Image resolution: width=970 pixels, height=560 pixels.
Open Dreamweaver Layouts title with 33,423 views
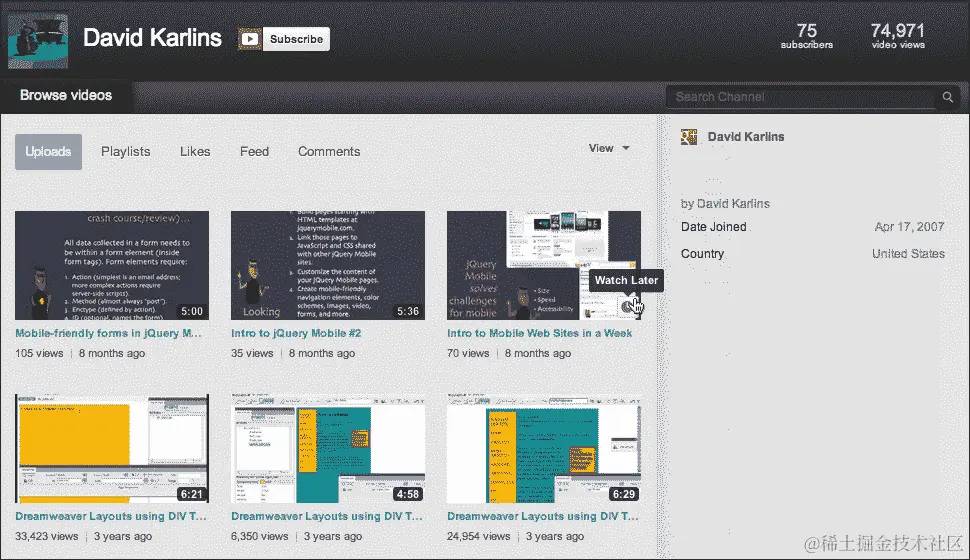pos(111,516)
